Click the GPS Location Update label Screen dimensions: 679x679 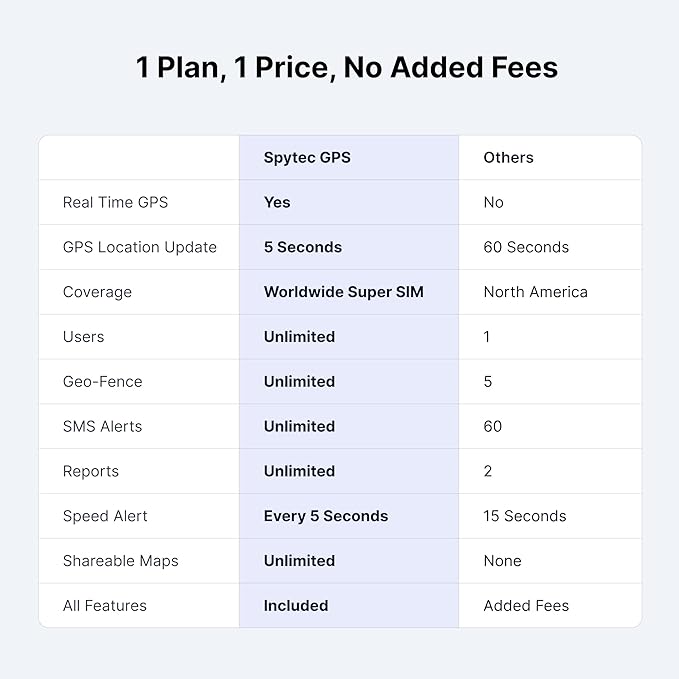pos(139,247)
